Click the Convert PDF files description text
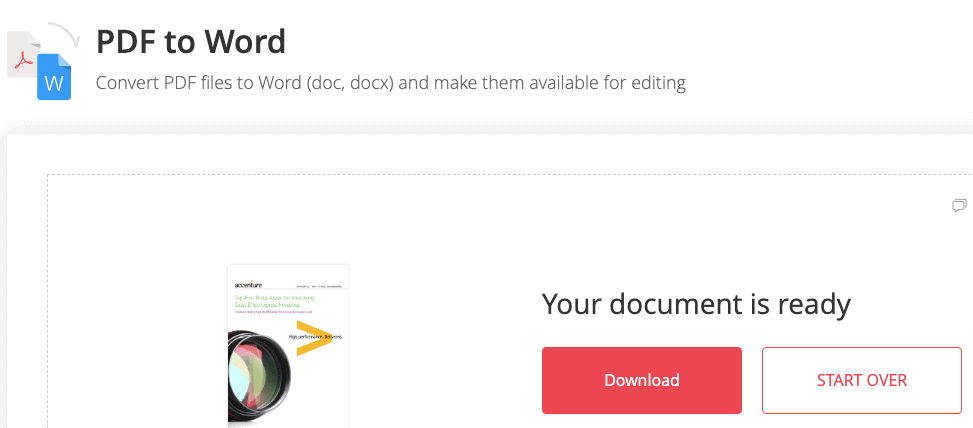Image resolution: width=973 pixels, height=428 pixels. pos(391,83)
